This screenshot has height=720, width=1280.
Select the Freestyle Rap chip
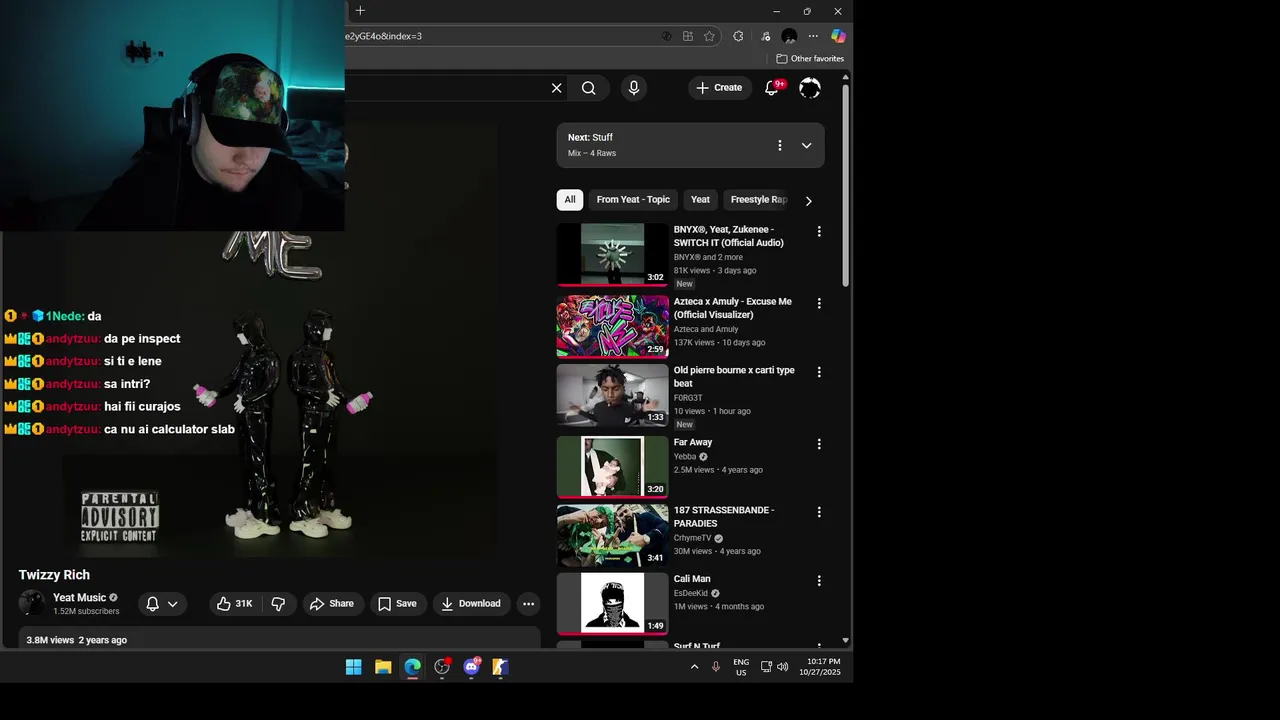click(x=759, y=200)
